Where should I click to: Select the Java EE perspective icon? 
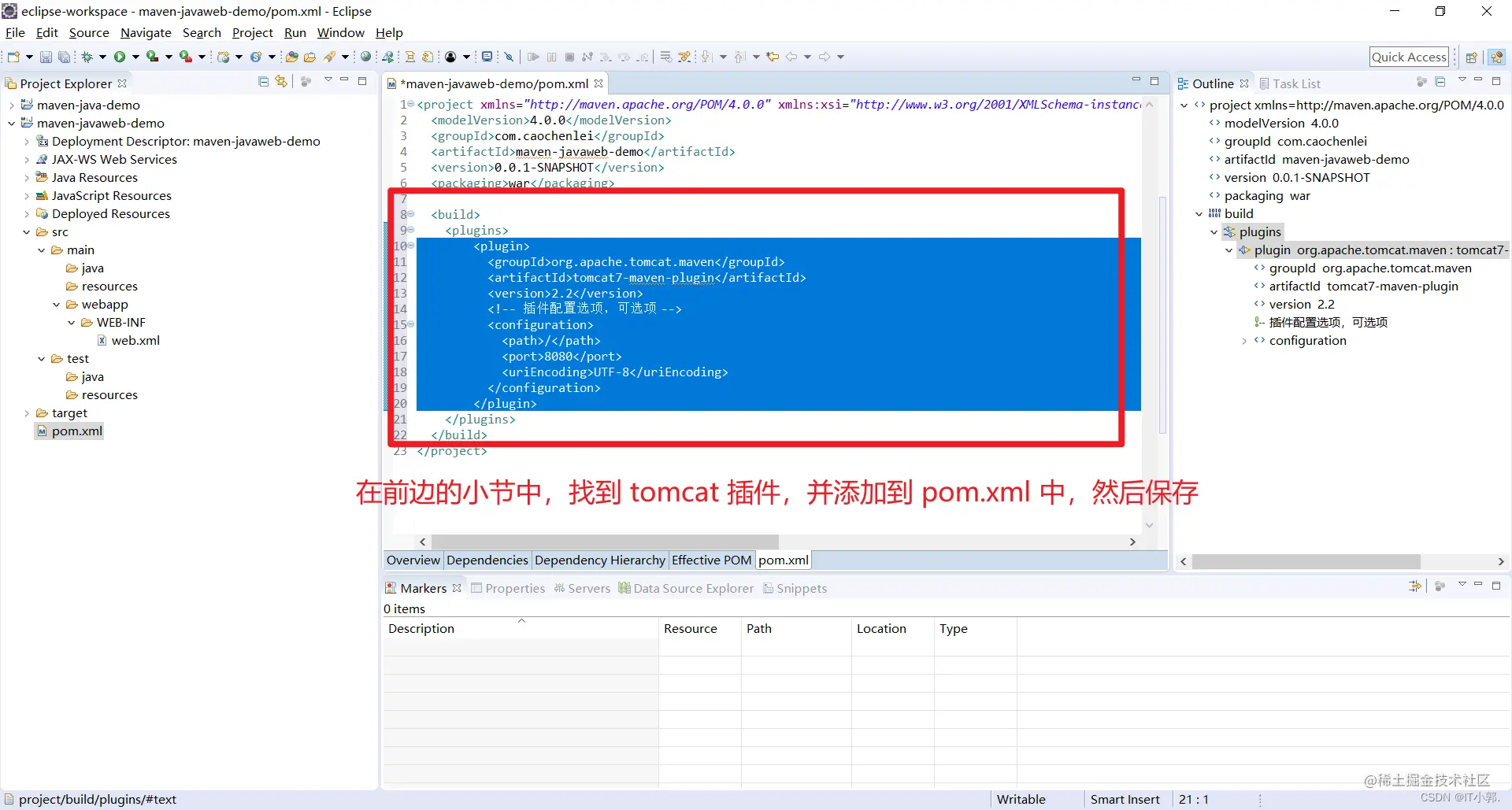pos(1497,57)
